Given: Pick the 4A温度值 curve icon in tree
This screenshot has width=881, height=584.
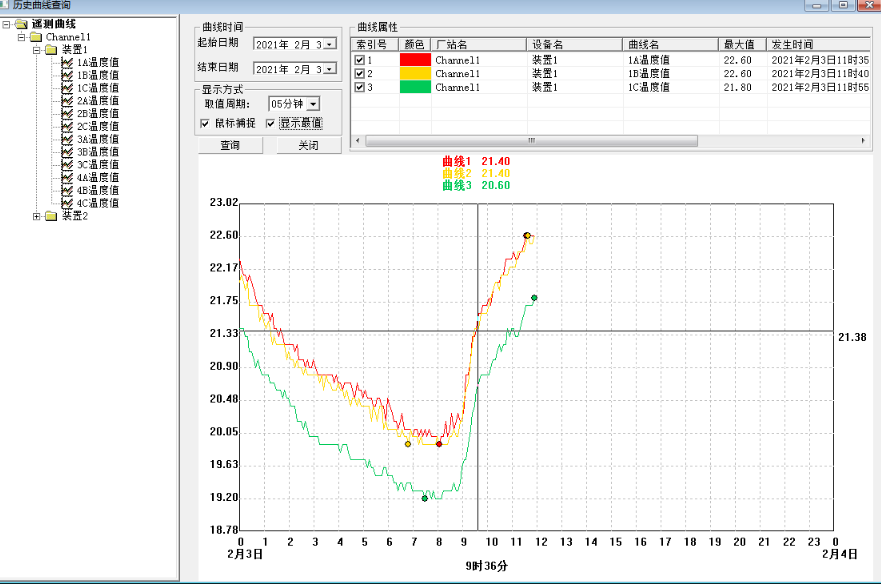Looking at the screenshot, I should pos(68,177).
